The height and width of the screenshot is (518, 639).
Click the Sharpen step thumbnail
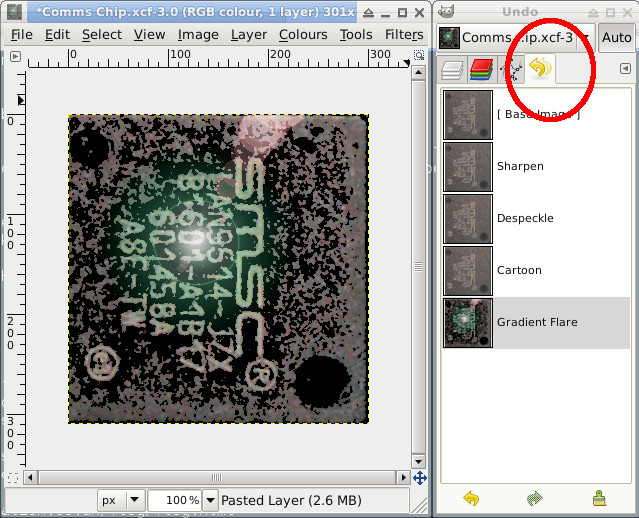tap(468, 167)
